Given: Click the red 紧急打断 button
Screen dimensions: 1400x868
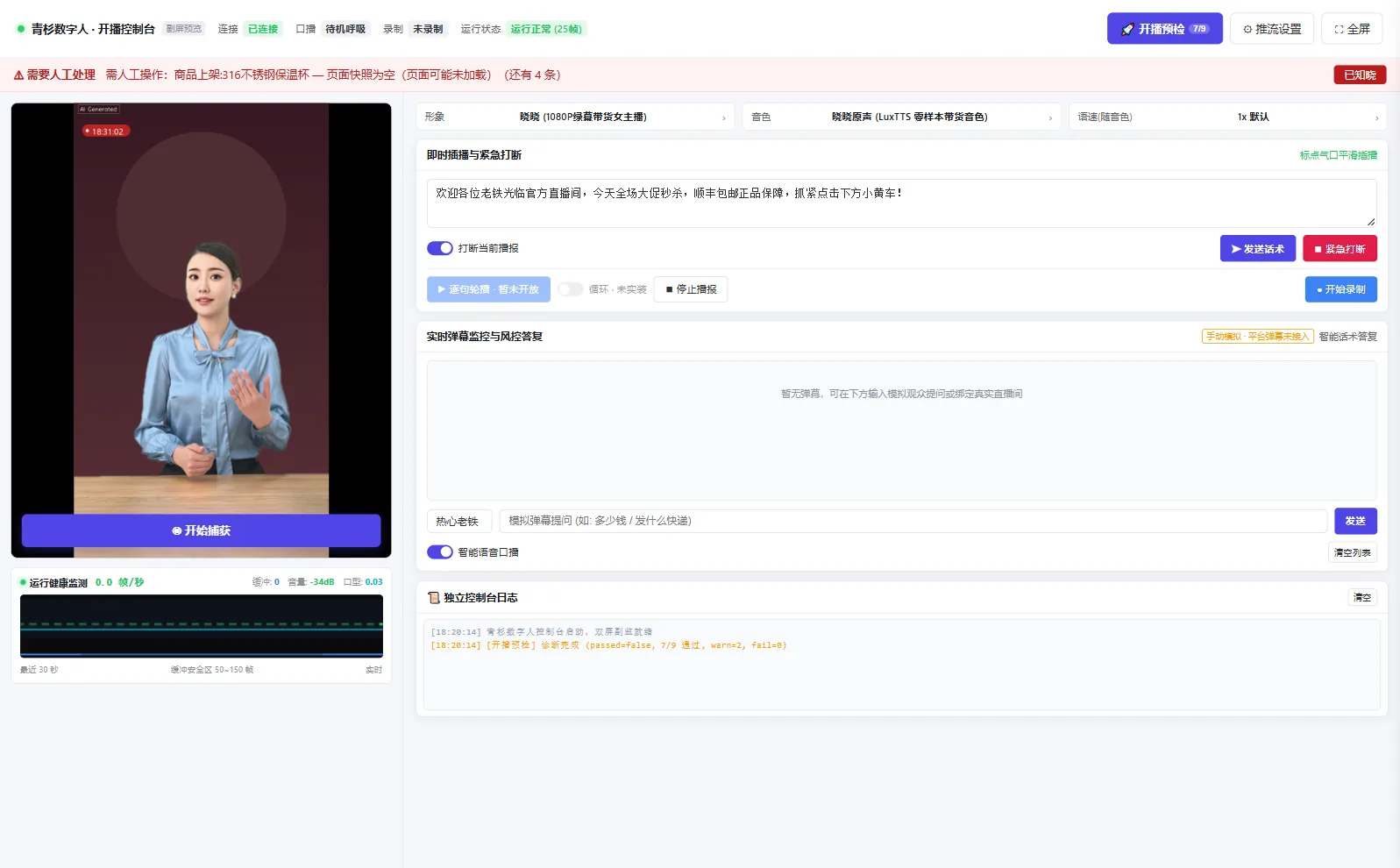Looking at the screenshot, I should pyautogui.click(x=1340, y=249).
